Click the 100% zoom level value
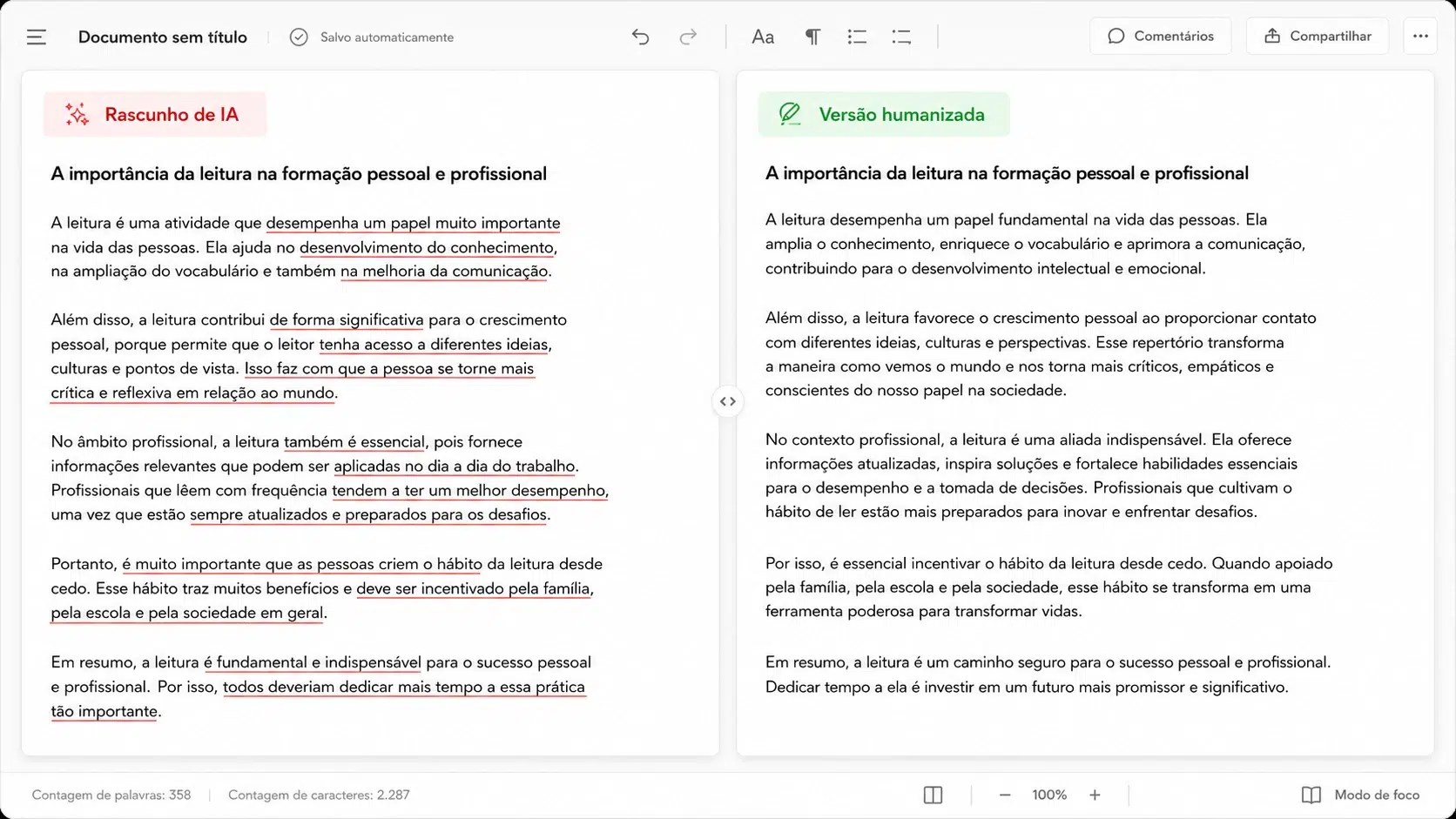Viewport: 1456px width, 819px height. click(x=1049, y=795)
